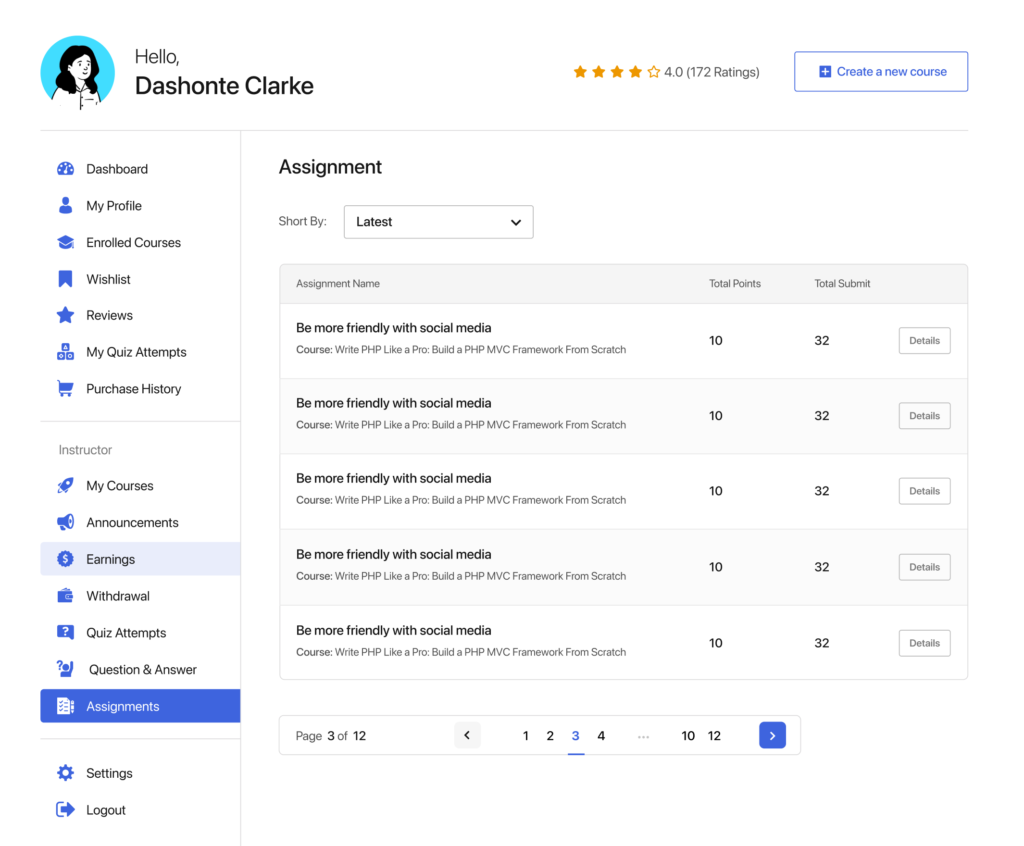Click the Logout menu item
Image resolution: width=1024 pixels, height=846 pixels.
pos(140,809)
